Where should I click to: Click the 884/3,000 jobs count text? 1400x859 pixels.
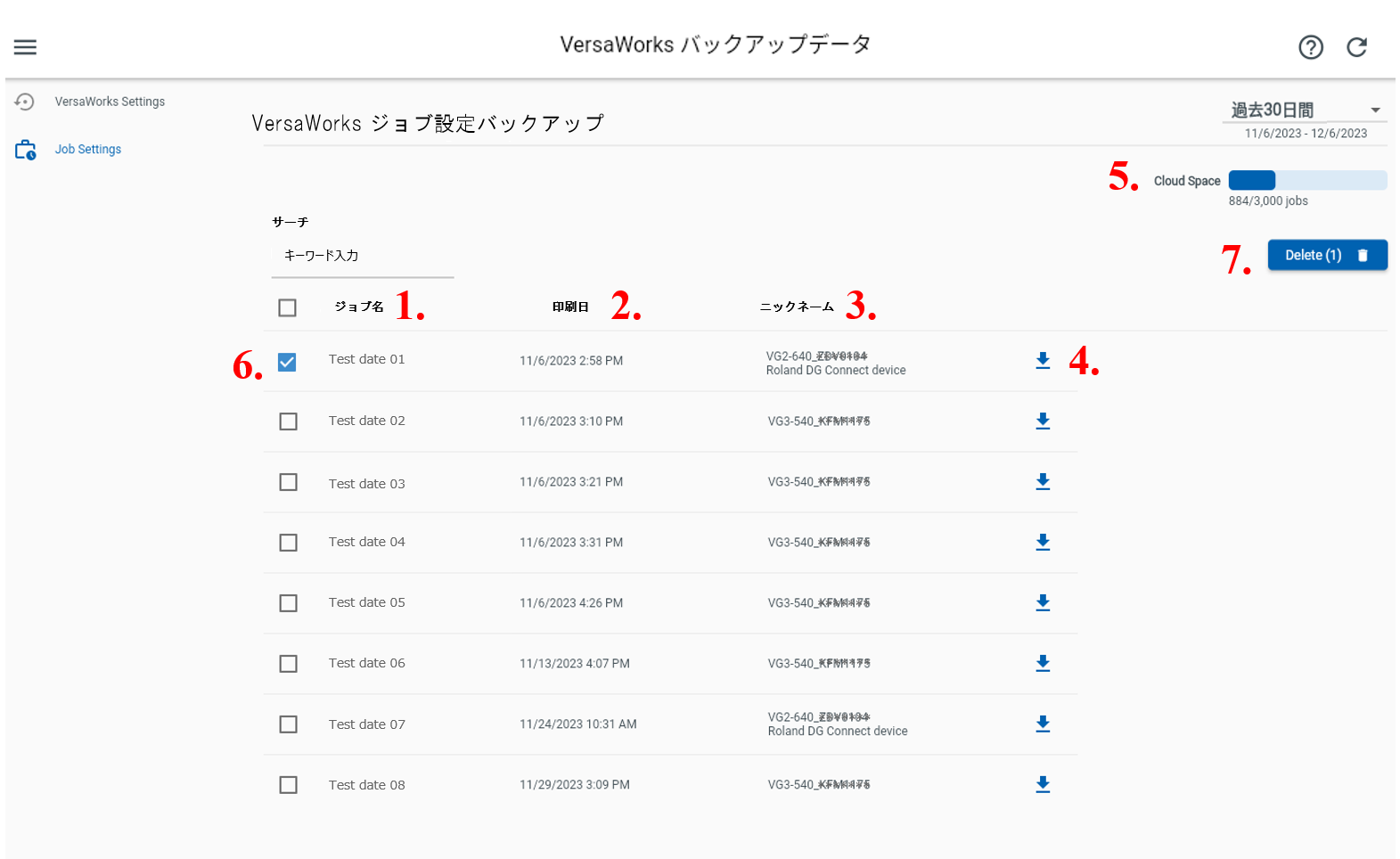pos(1268,201)
